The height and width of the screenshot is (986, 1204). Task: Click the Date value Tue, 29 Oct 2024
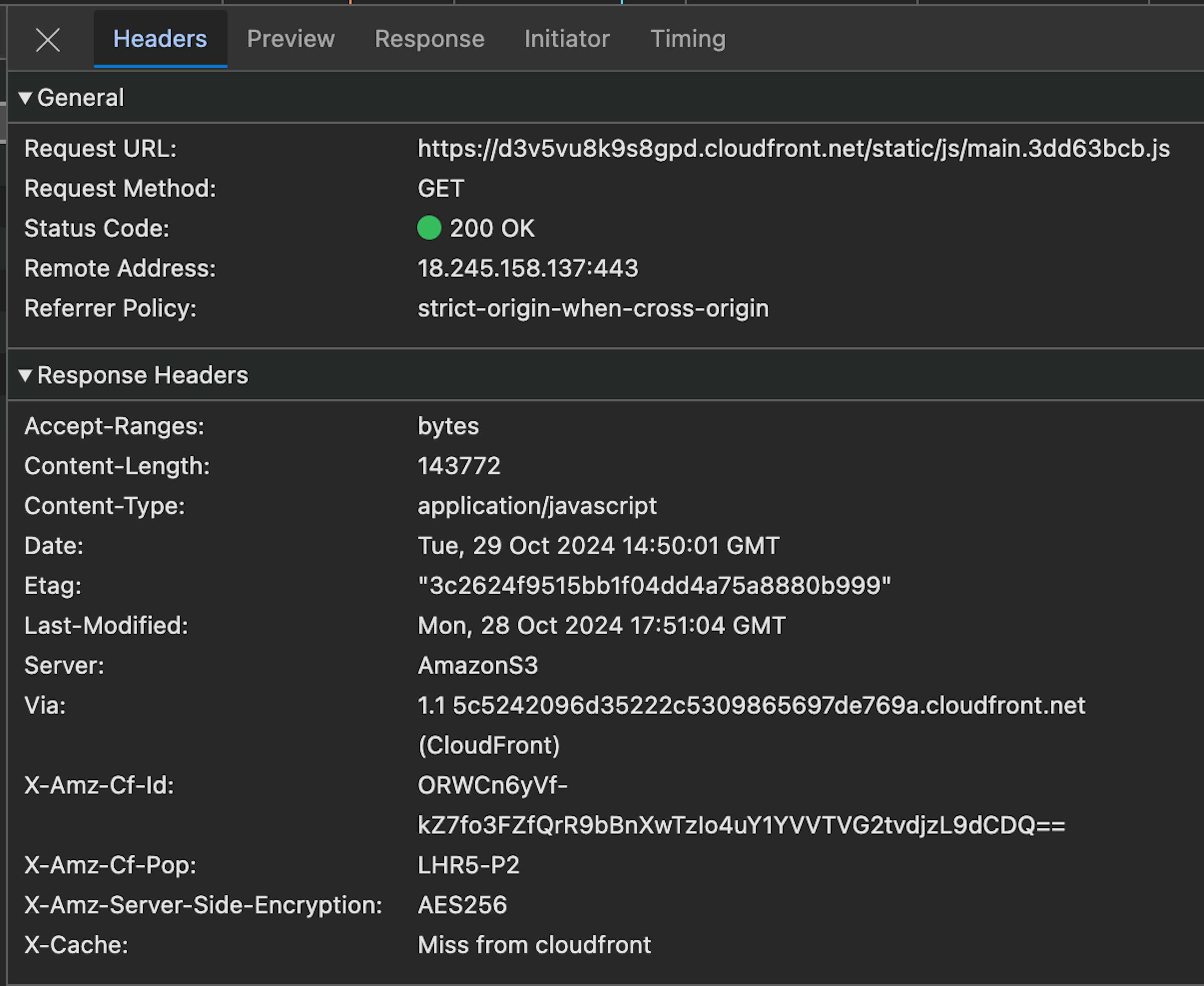598,546
